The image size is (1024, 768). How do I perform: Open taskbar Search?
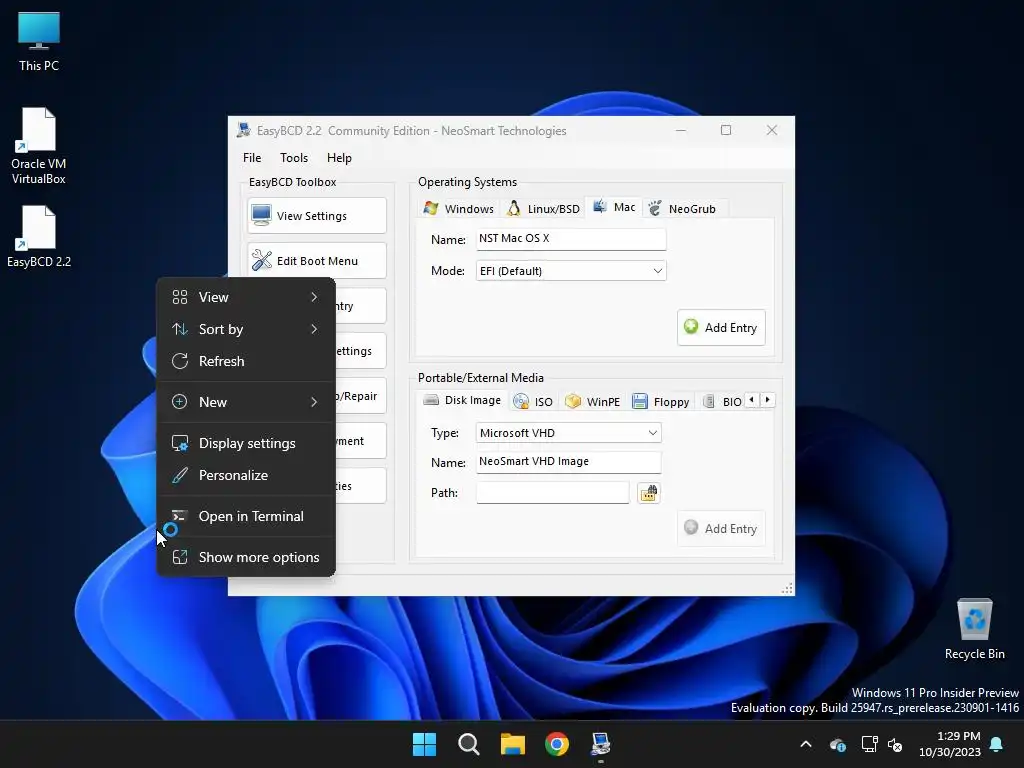tap(468, 744)
